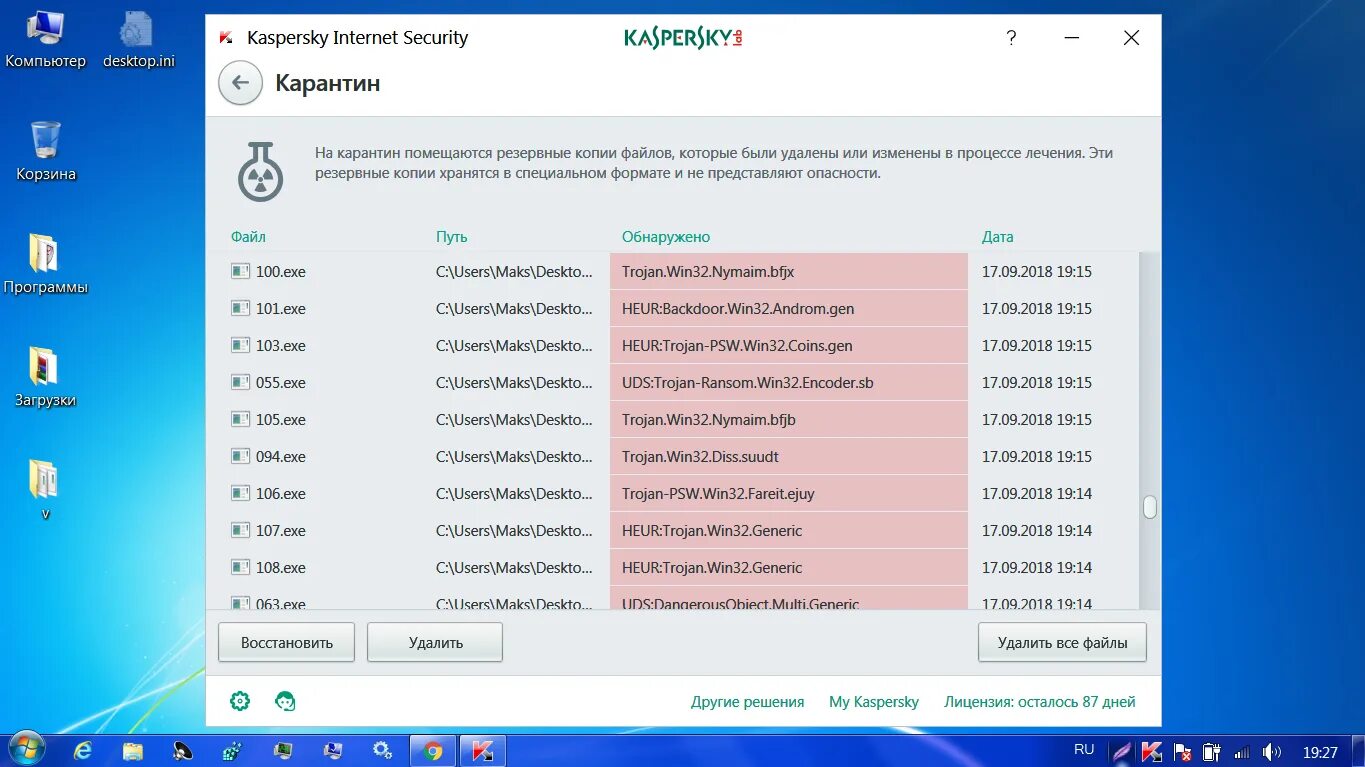Open the Другие решения link

pyautogui.click(x=748, y=702)
